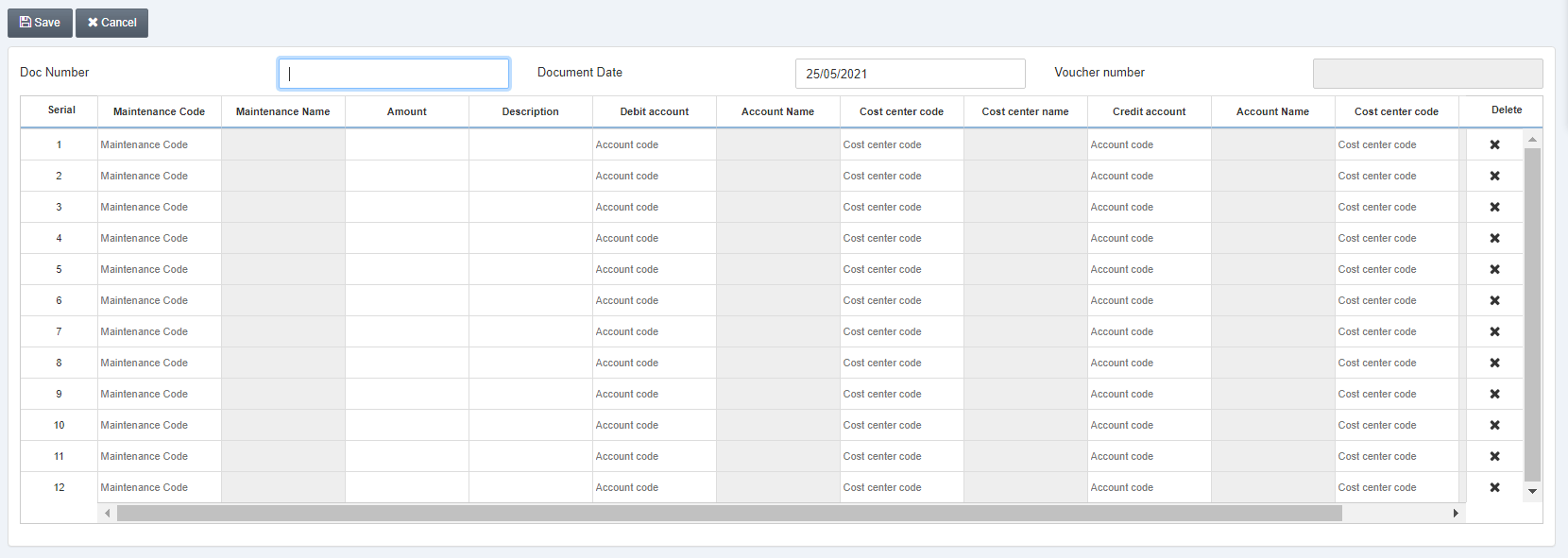Click the Voucher number label
1568x558 pixels.
(x=1099, y=73)
